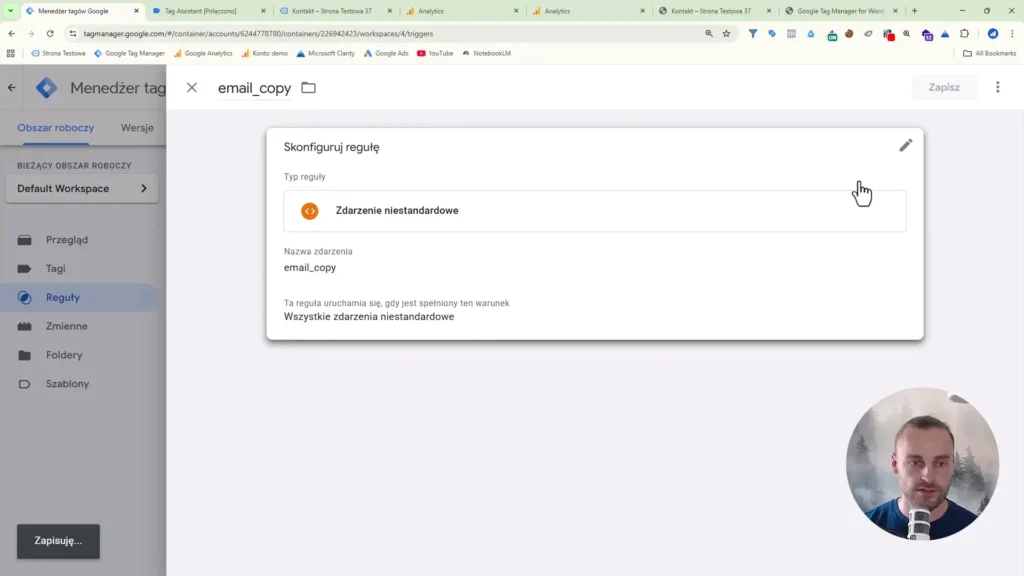Reload the current page
This screenshot has width=1024, height=576.
50,33
